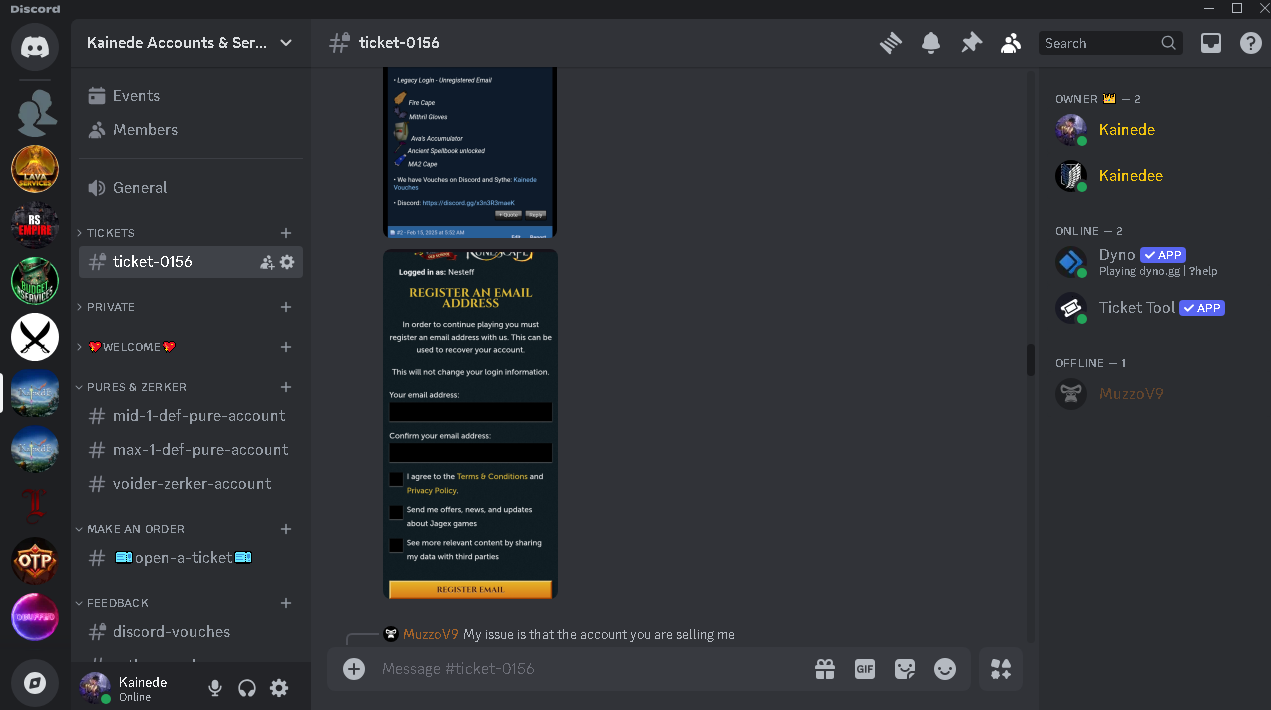Mute microphone in user panel

[x=214, y=688]
